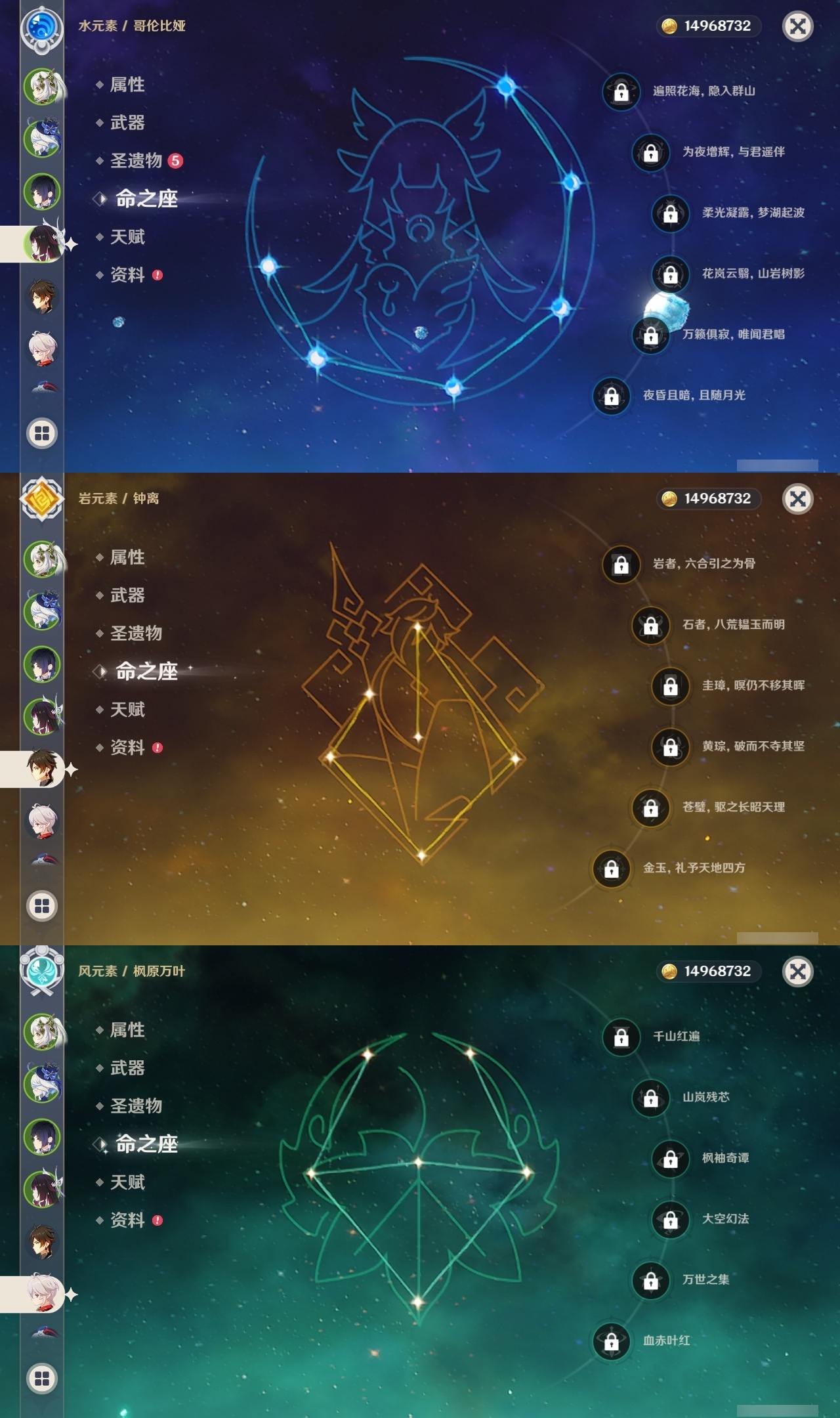
Task: Open locked constellation 金玉, 礼予天地四方
Action: click(669, 868)
